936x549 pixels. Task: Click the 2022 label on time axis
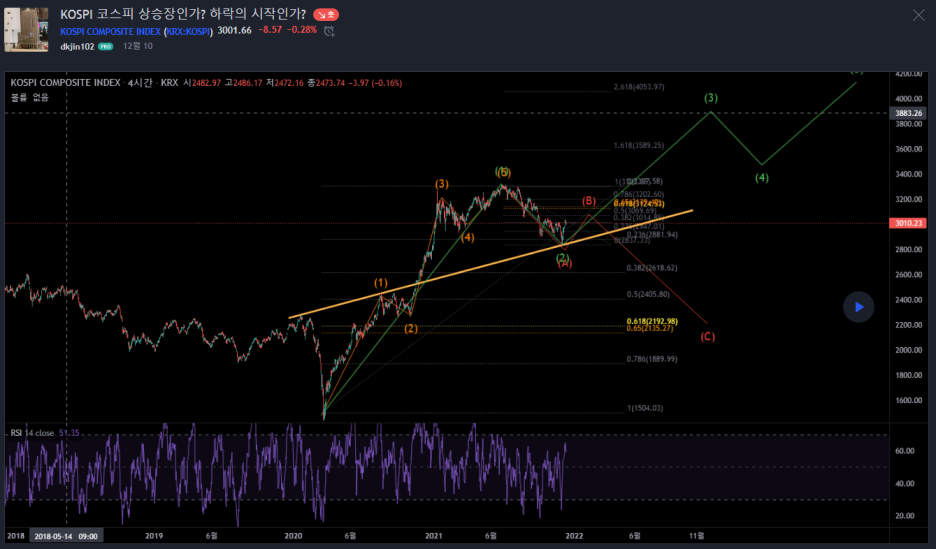coord(574,536)
